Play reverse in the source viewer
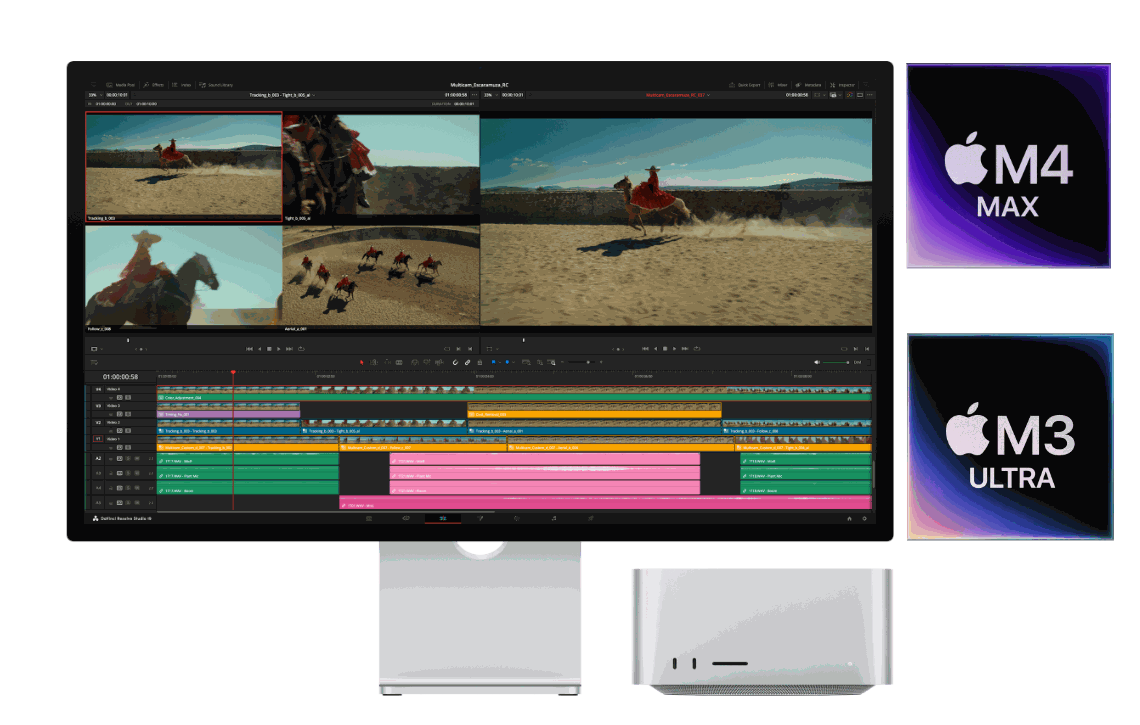 (260, 349)
